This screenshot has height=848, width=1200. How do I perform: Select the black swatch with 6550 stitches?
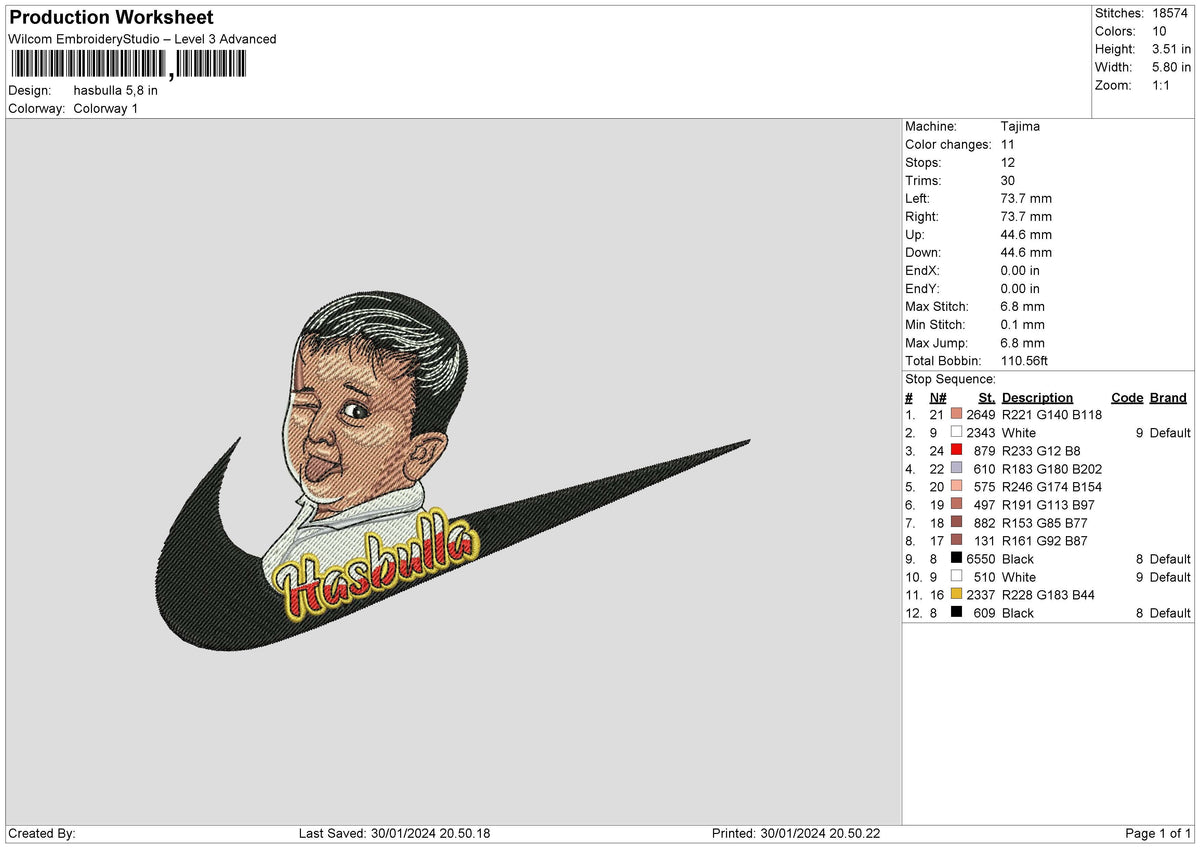(x=957, y=559)
